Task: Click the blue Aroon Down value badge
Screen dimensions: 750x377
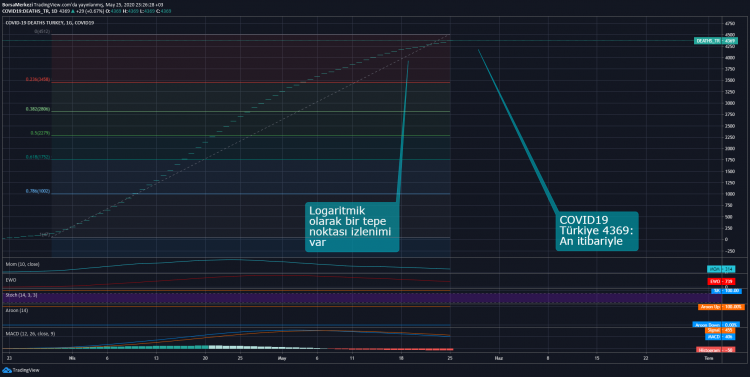Action: tap(716, 325)
